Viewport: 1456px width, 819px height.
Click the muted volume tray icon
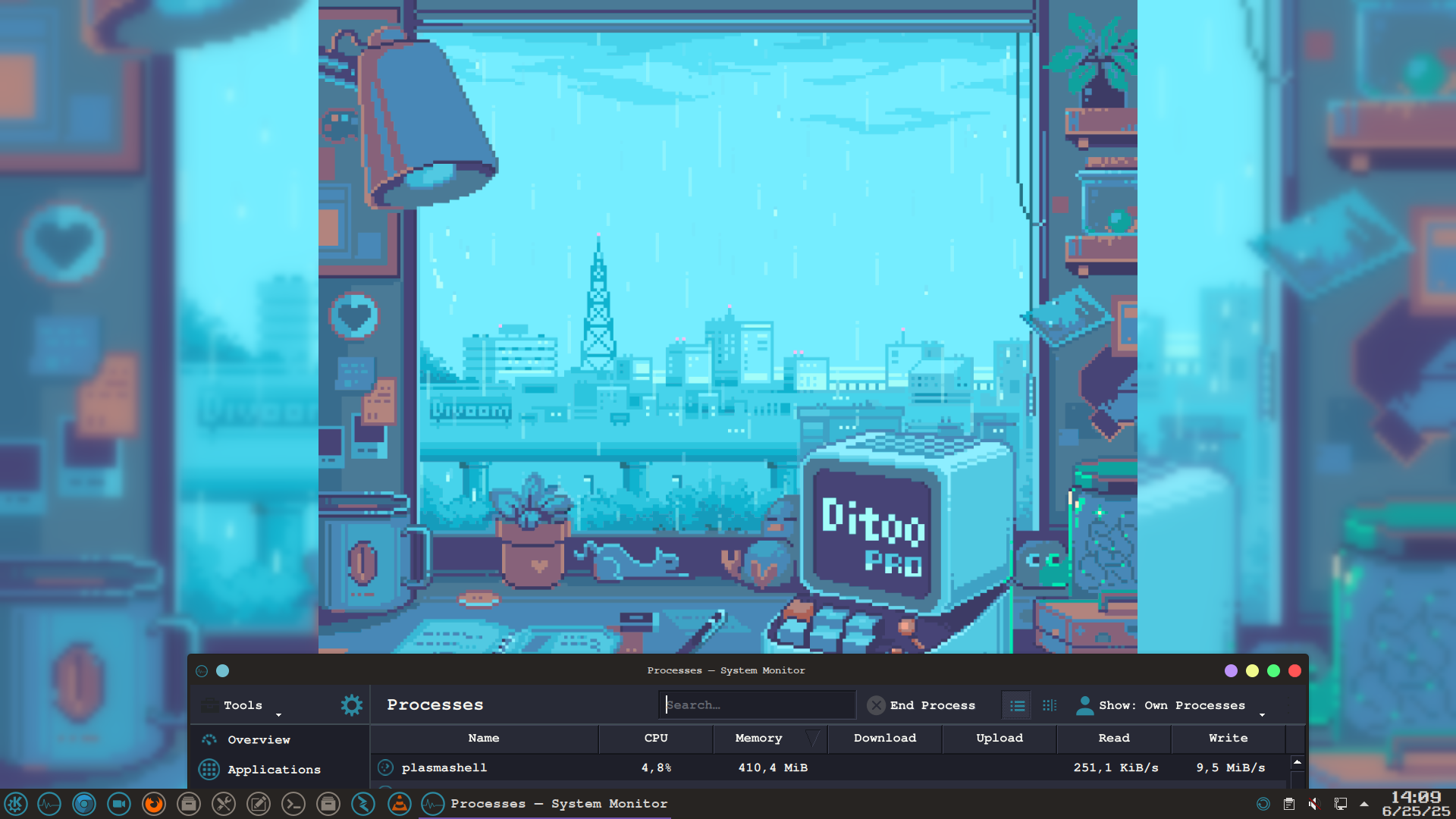point(1314,804)
